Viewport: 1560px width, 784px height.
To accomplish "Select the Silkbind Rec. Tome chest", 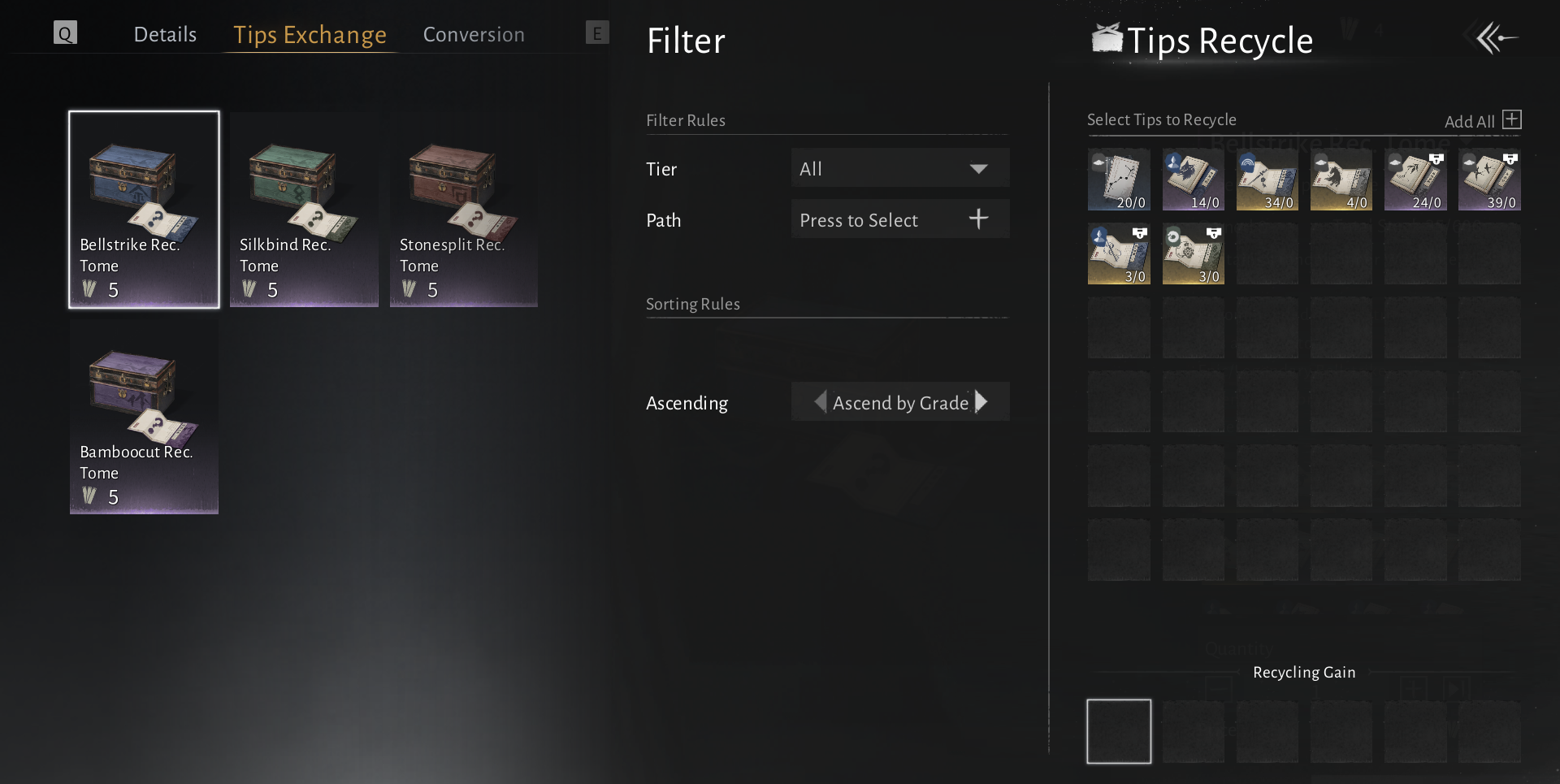I will coord(304,210).
